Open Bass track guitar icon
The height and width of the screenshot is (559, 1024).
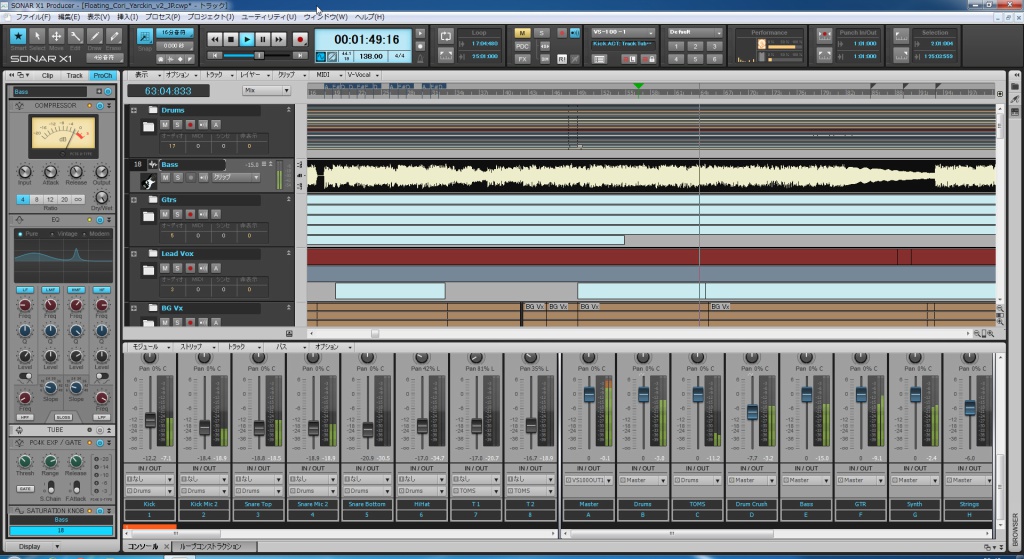coord(148,182)
